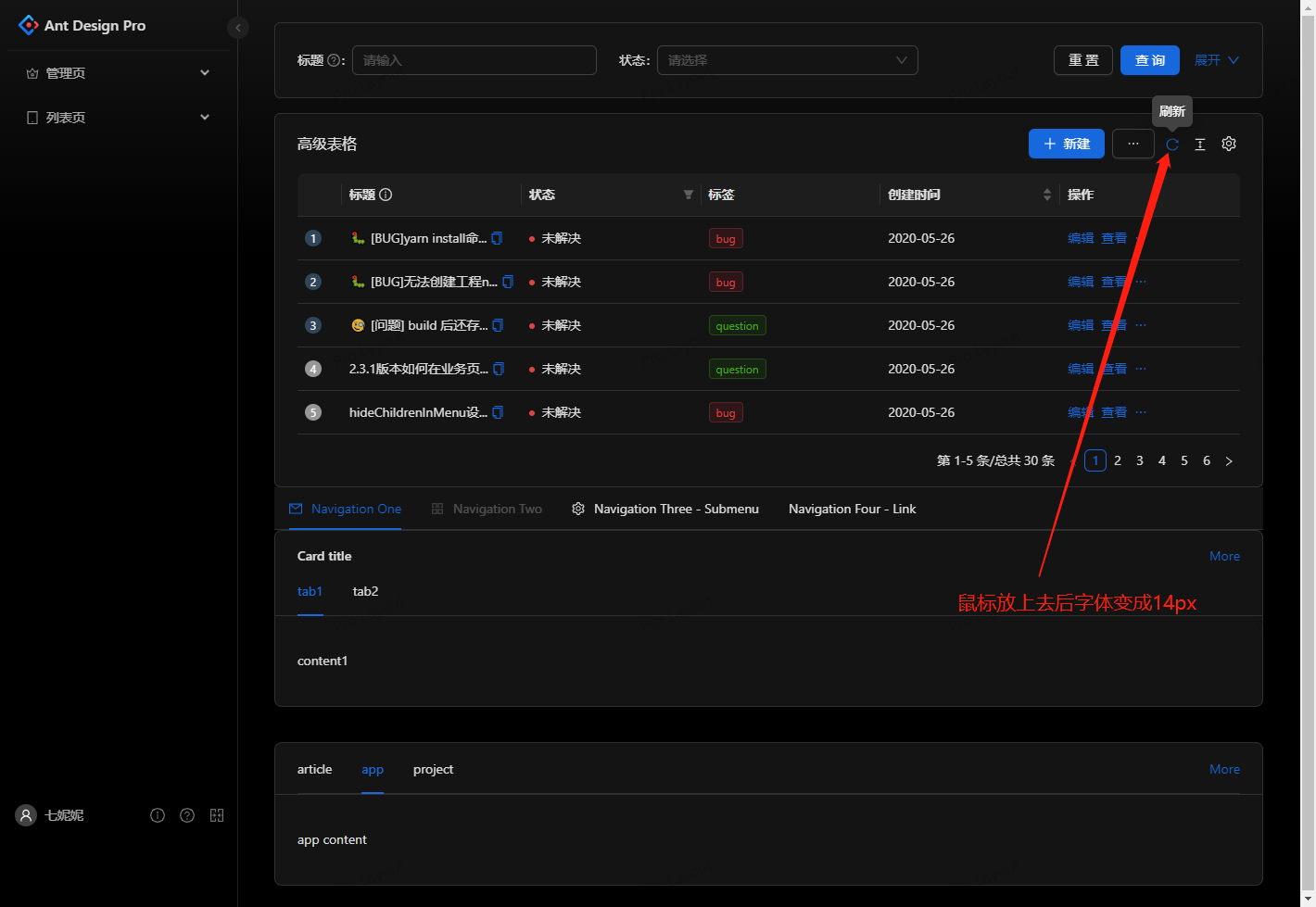
Task: Open column settings gear icon
Action: point(1229,144)
